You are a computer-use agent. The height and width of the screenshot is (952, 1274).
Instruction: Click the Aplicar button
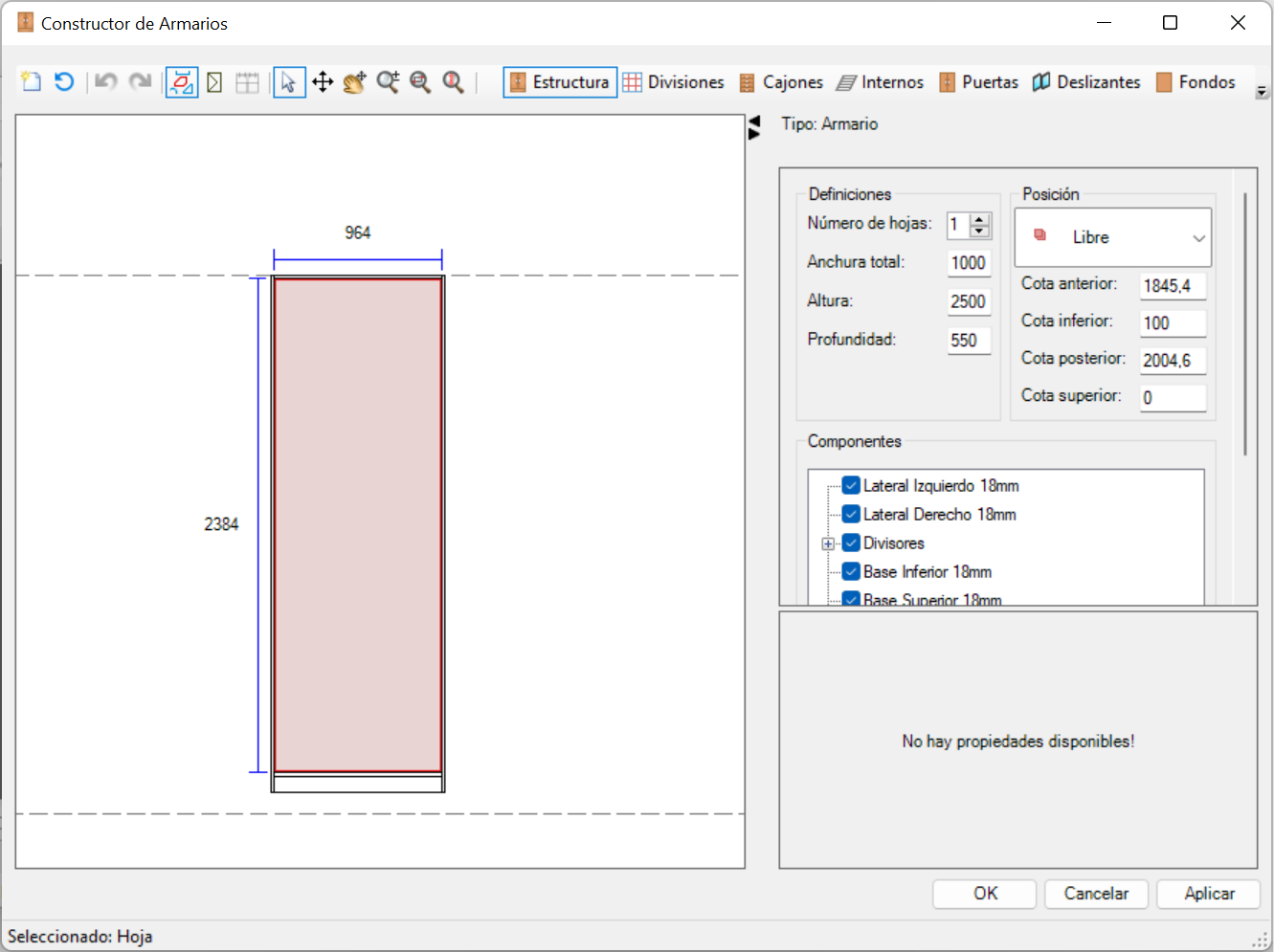[x=1209, y=894]
